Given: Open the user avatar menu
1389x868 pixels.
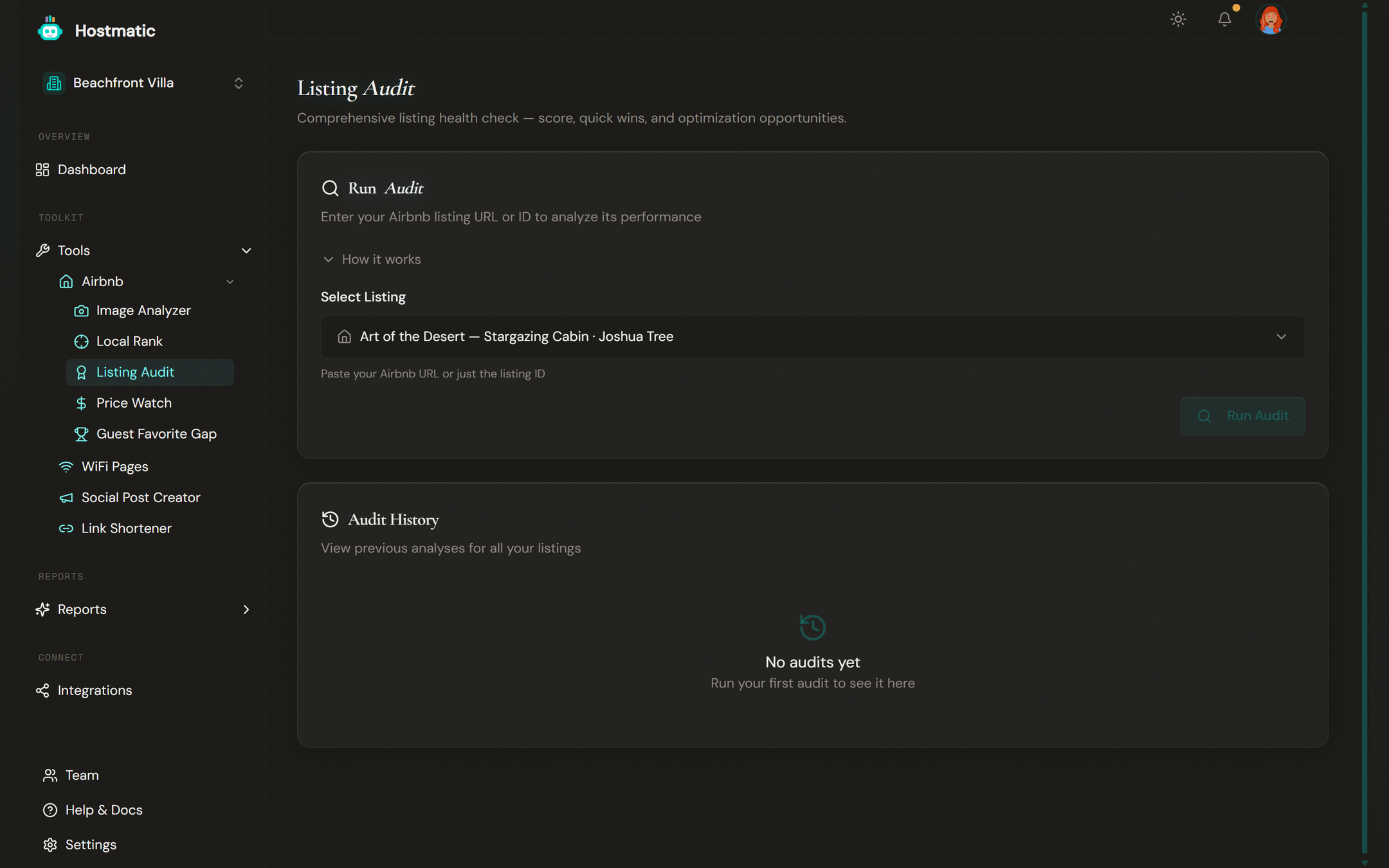Looking at the screenshot, I should (x=1271, y=19).
